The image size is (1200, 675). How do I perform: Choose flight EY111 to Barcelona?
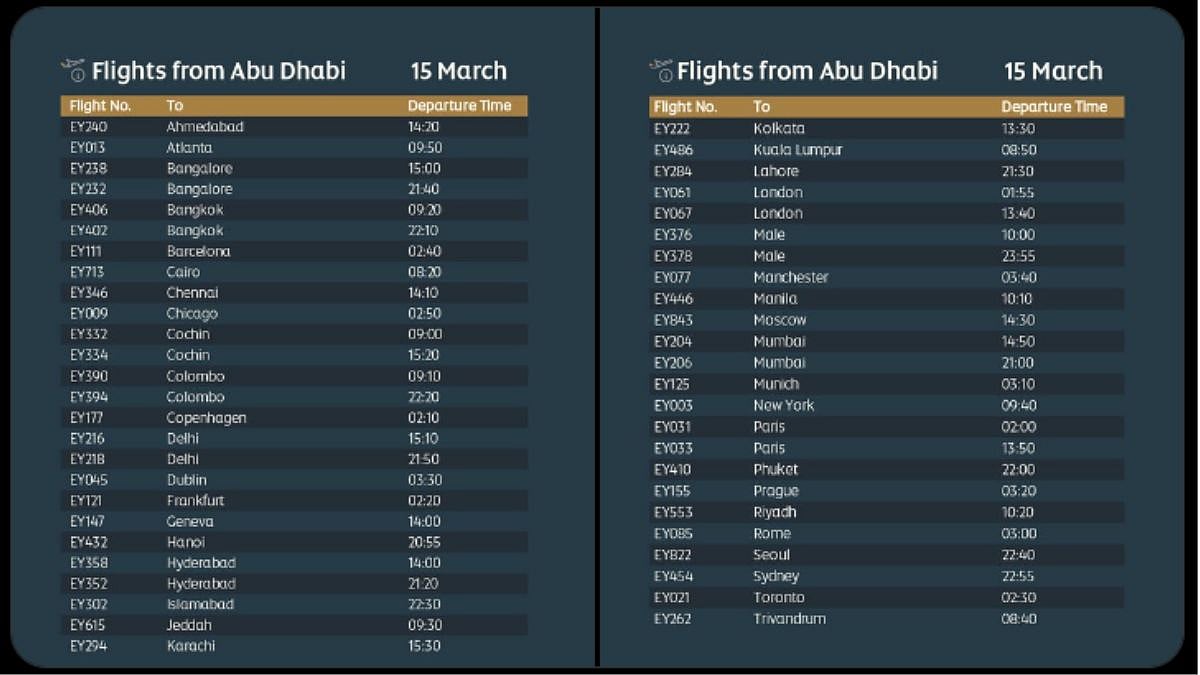294,252
